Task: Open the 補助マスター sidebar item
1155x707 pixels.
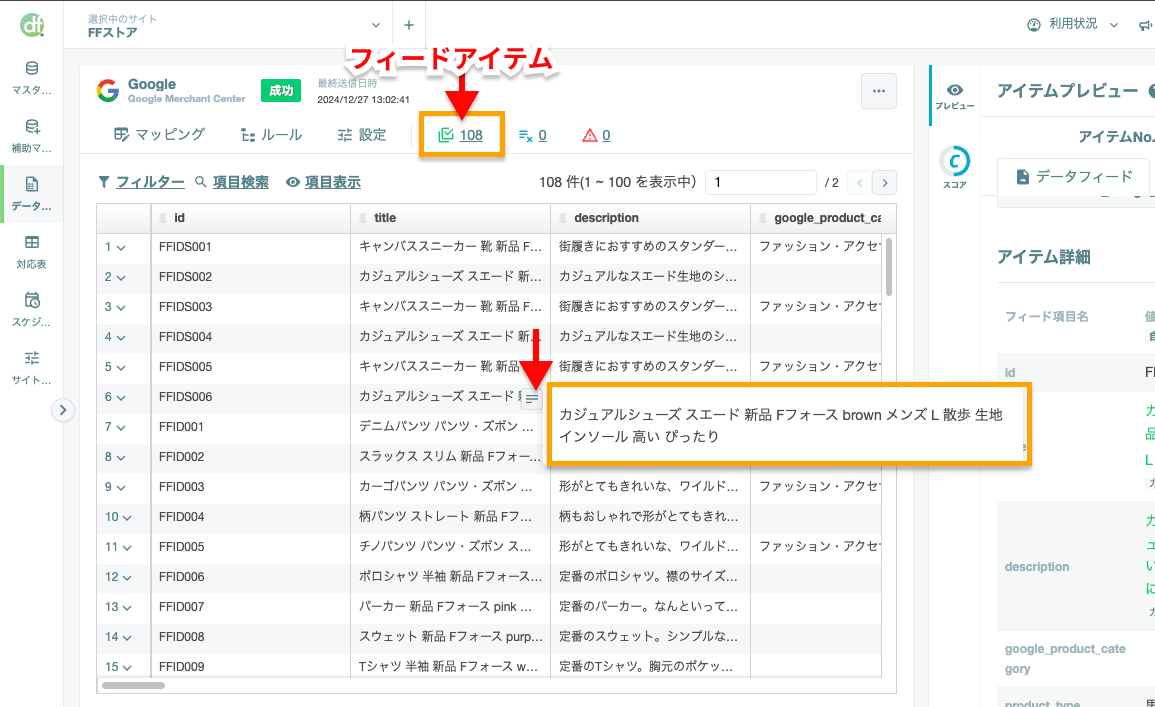Action: click(x=32, y=136)
